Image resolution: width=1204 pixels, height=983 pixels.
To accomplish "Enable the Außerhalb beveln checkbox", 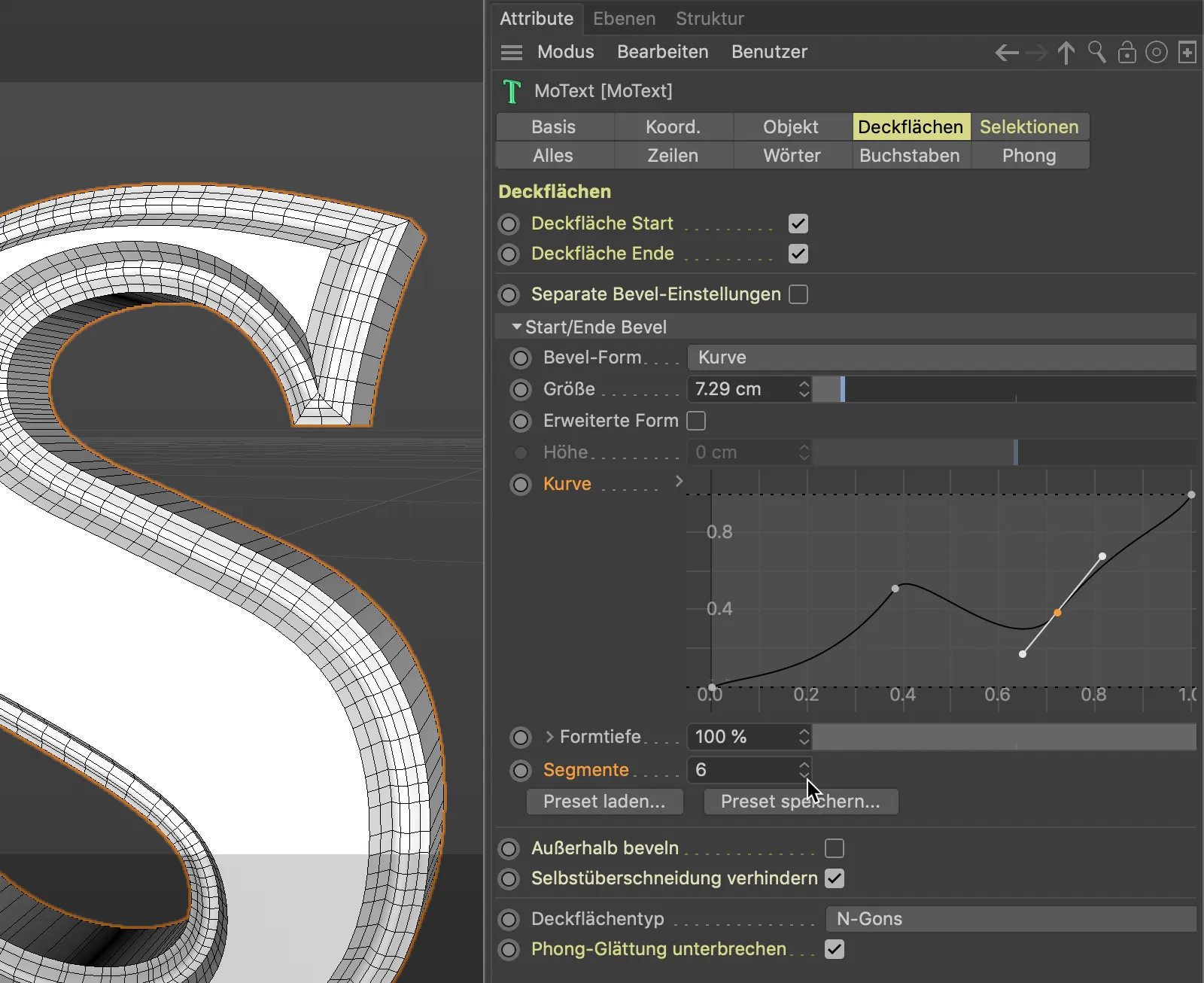I will coord(835,848).
